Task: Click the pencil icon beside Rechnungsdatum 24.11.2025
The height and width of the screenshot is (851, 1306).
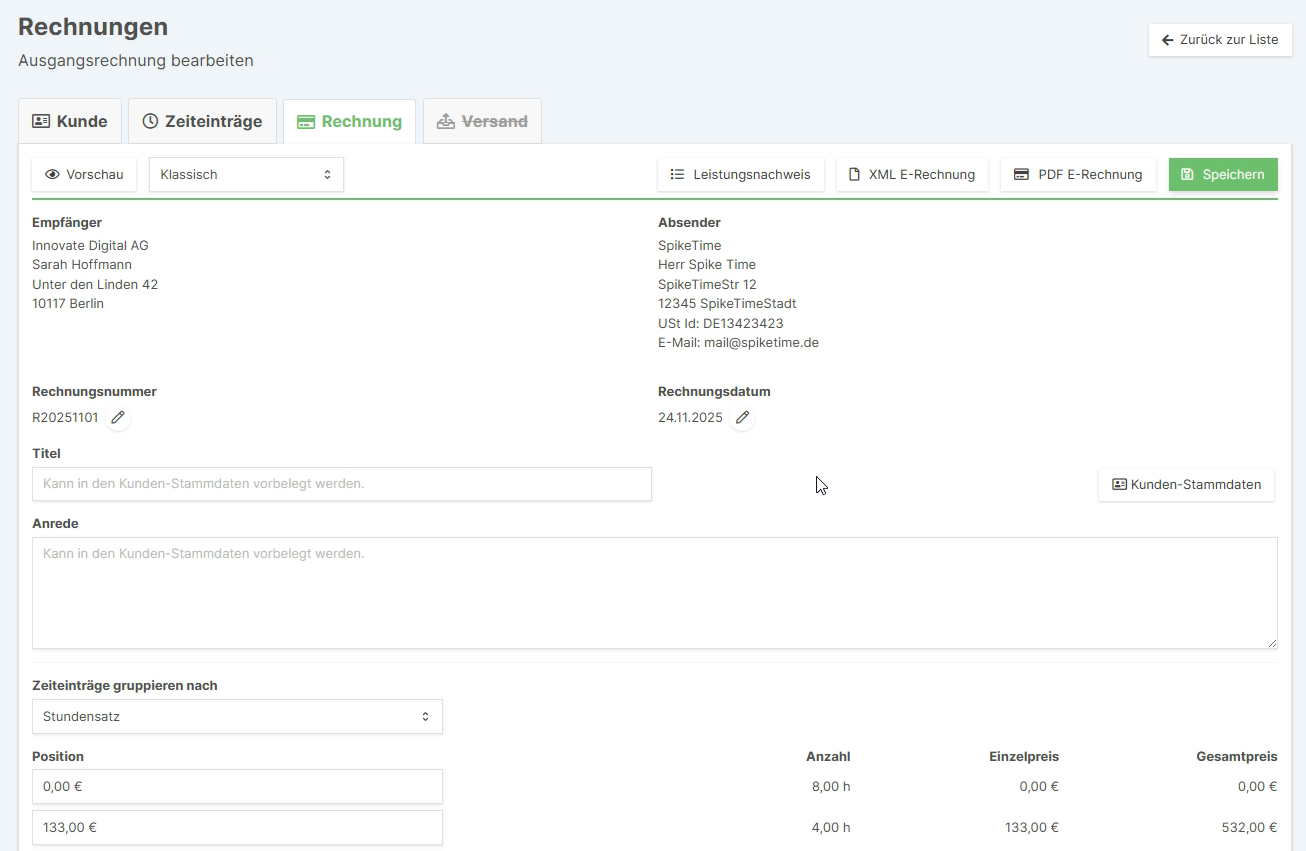Action: click(742, 418)
